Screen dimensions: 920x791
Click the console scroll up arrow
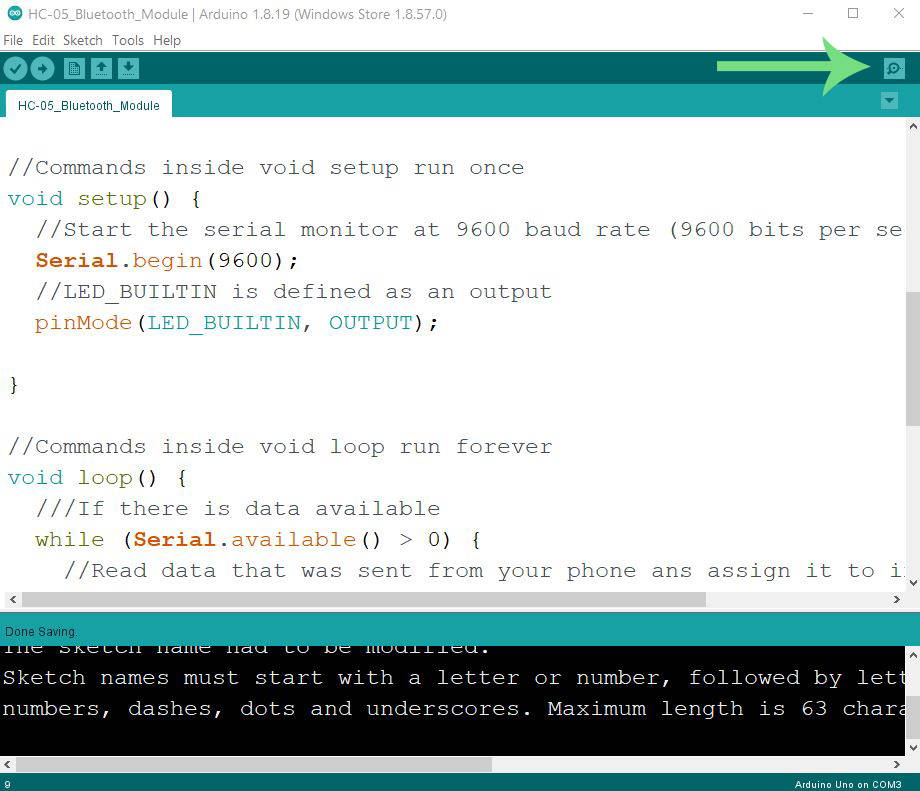pos(912,654)
